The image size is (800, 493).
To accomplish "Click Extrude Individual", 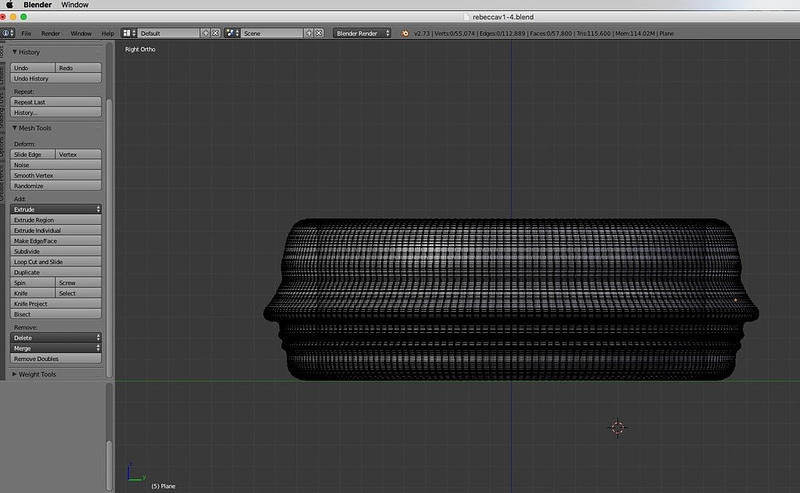I will [56, 230].
